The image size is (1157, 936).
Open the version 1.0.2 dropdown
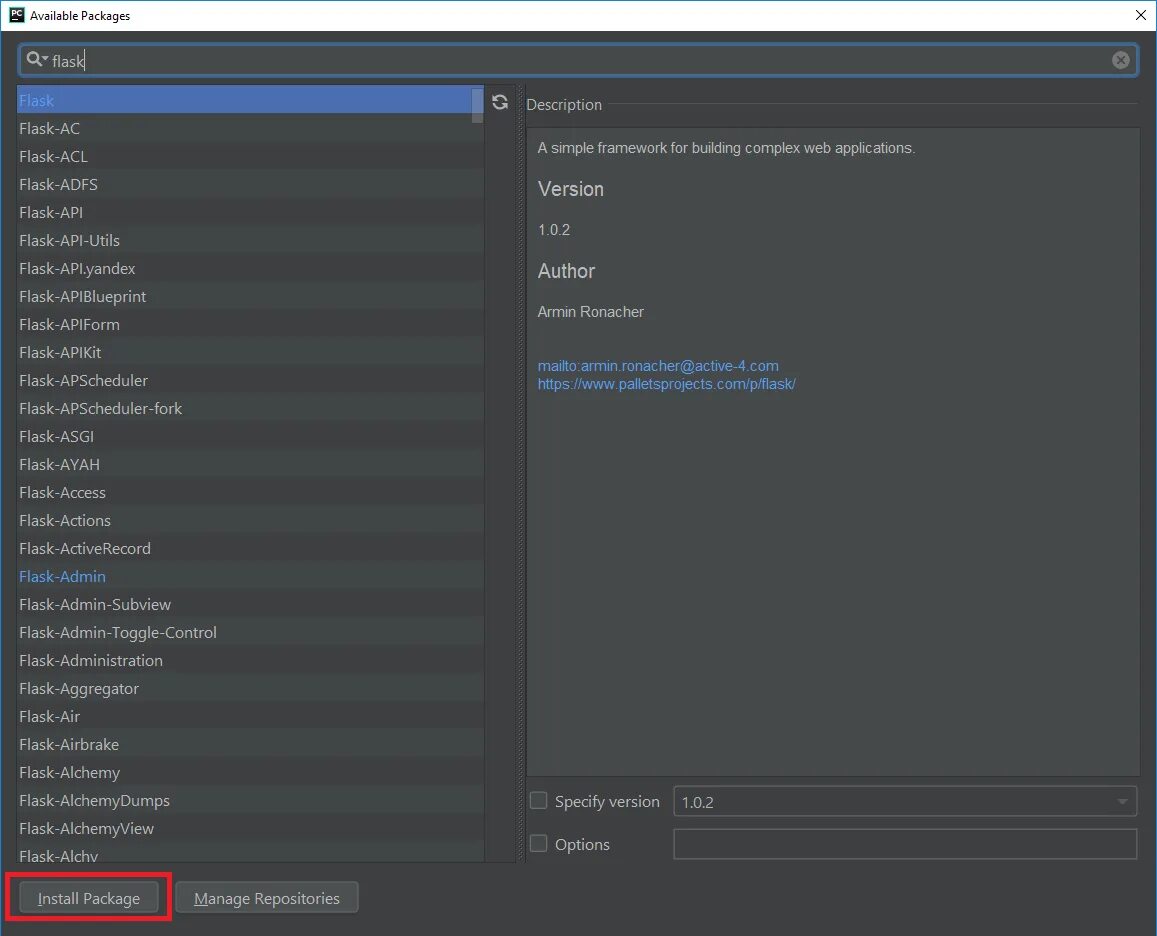click(x=905, y=802)
